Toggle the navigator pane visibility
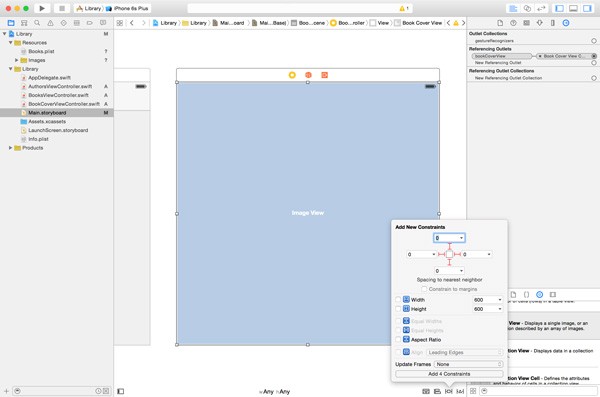 (559, 8)
